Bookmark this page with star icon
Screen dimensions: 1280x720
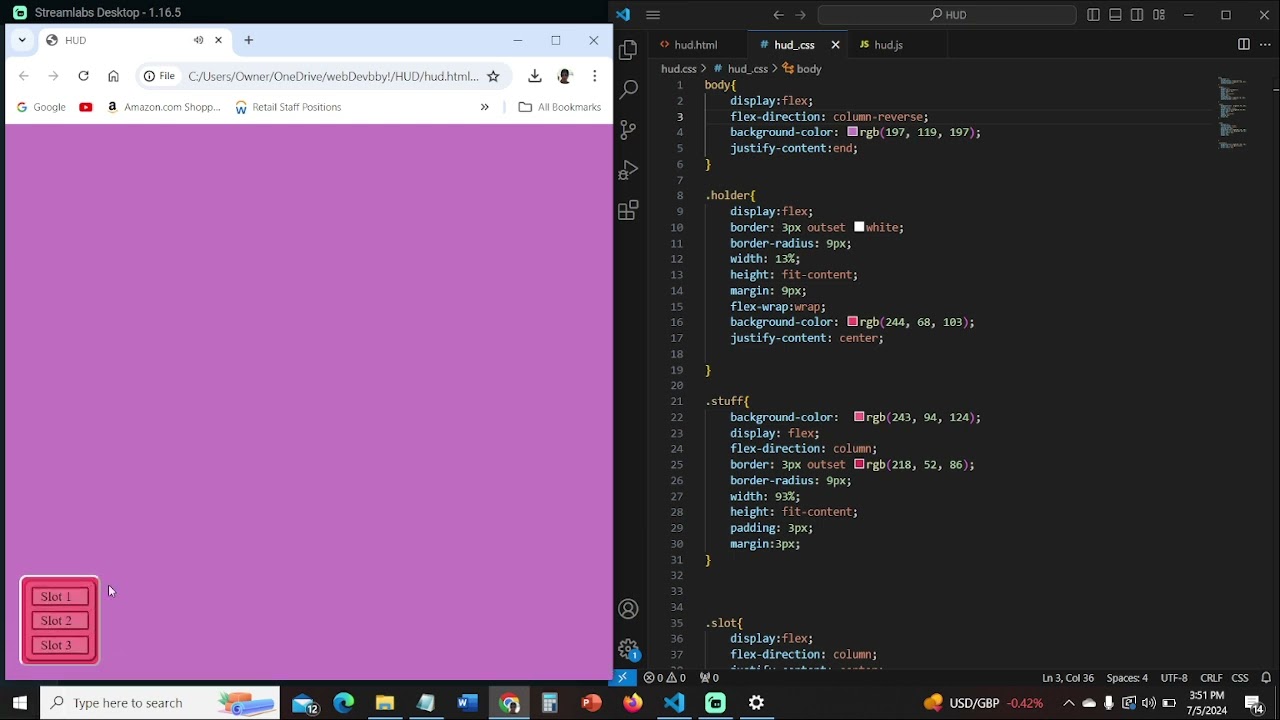pyautogui.click(x=493, y=76)
